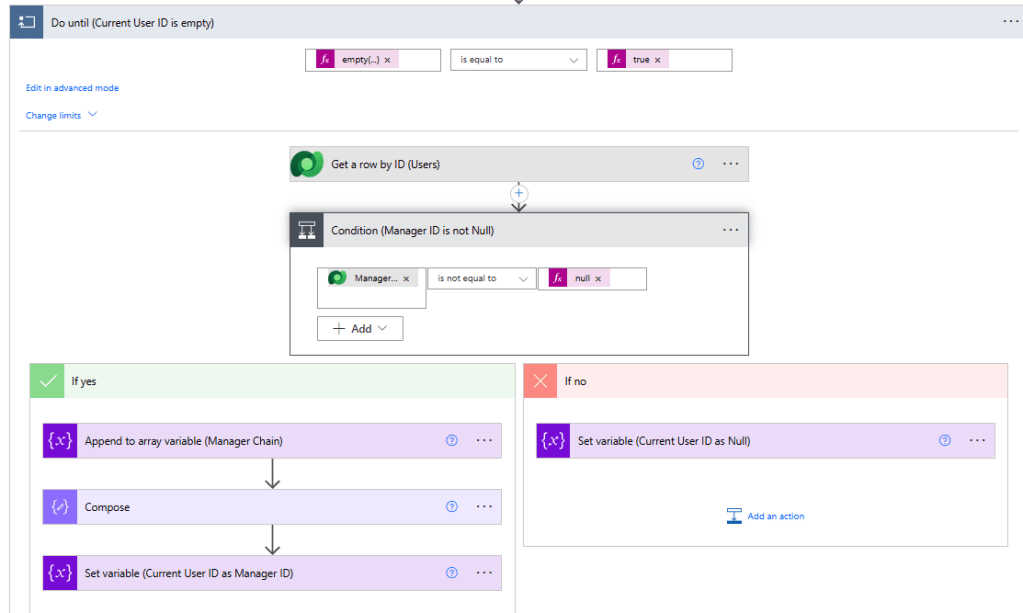Viewport: 1023px width, 613px height.
Task: Open ellipsis menu on Compose action
Action: (484, 507)
